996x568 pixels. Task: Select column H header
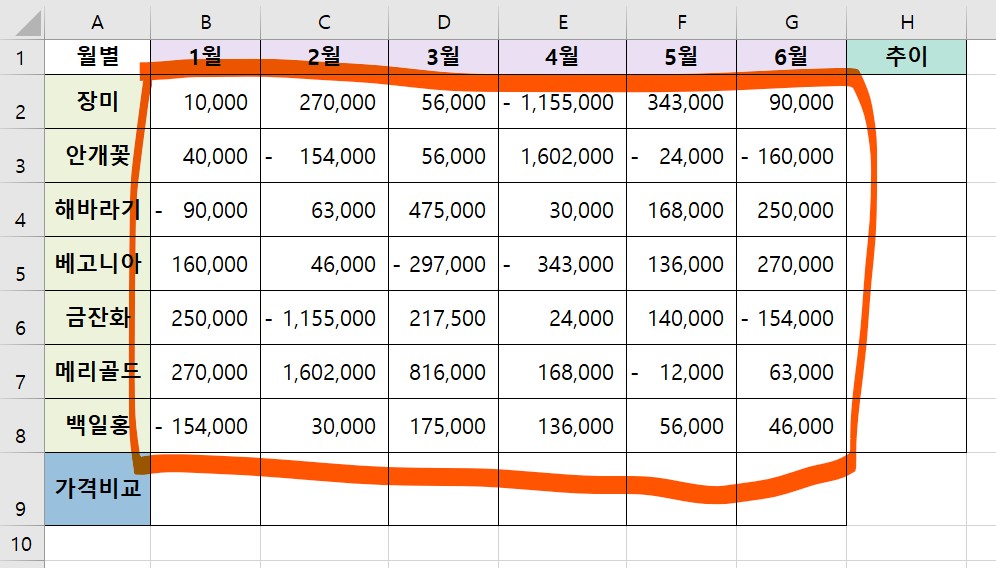pos(907,23)
